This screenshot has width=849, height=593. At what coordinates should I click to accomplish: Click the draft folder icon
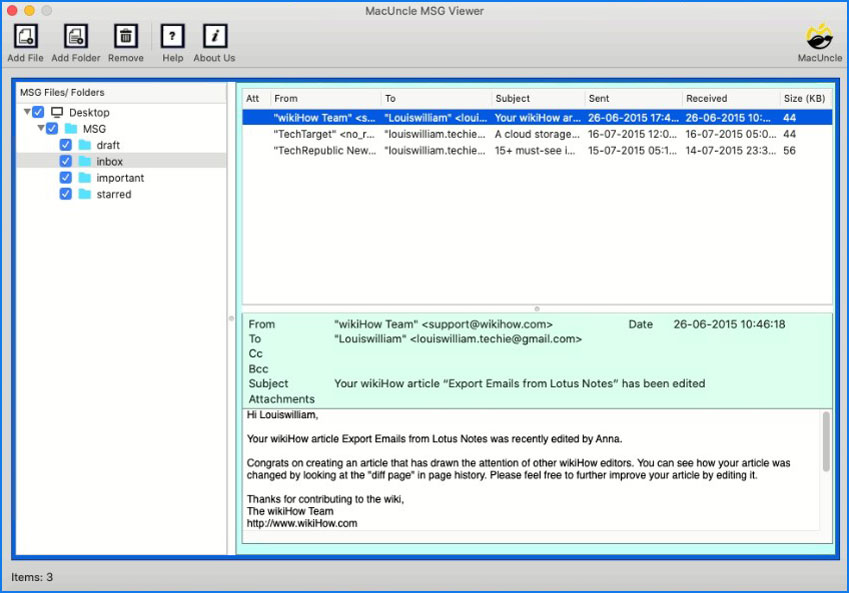84,145
